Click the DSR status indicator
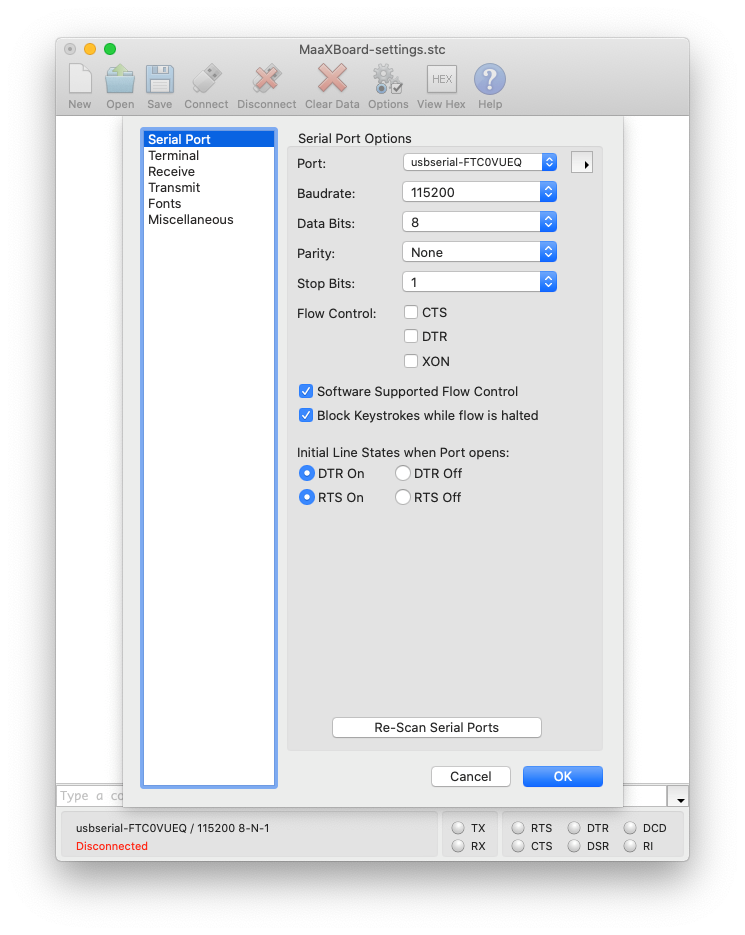This screenshot has height=935, width=745. click(574, 846)
